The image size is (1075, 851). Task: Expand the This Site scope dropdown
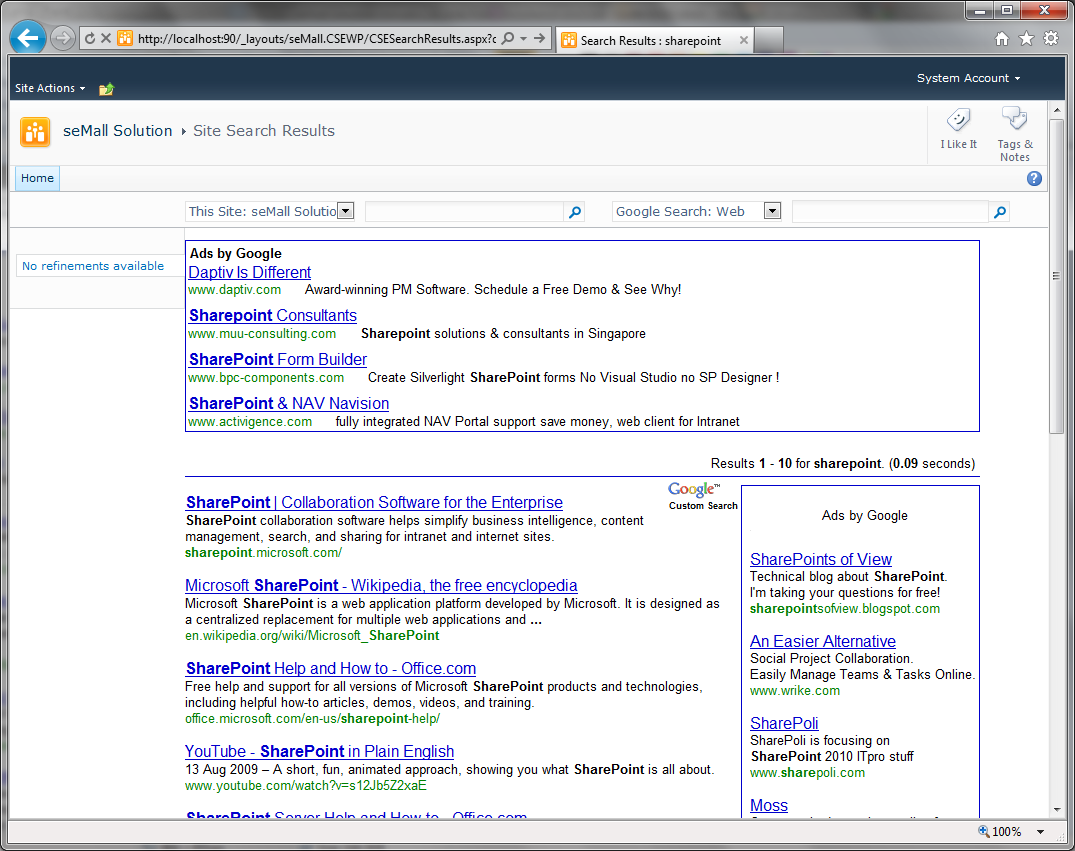click(x=345, y=211)
